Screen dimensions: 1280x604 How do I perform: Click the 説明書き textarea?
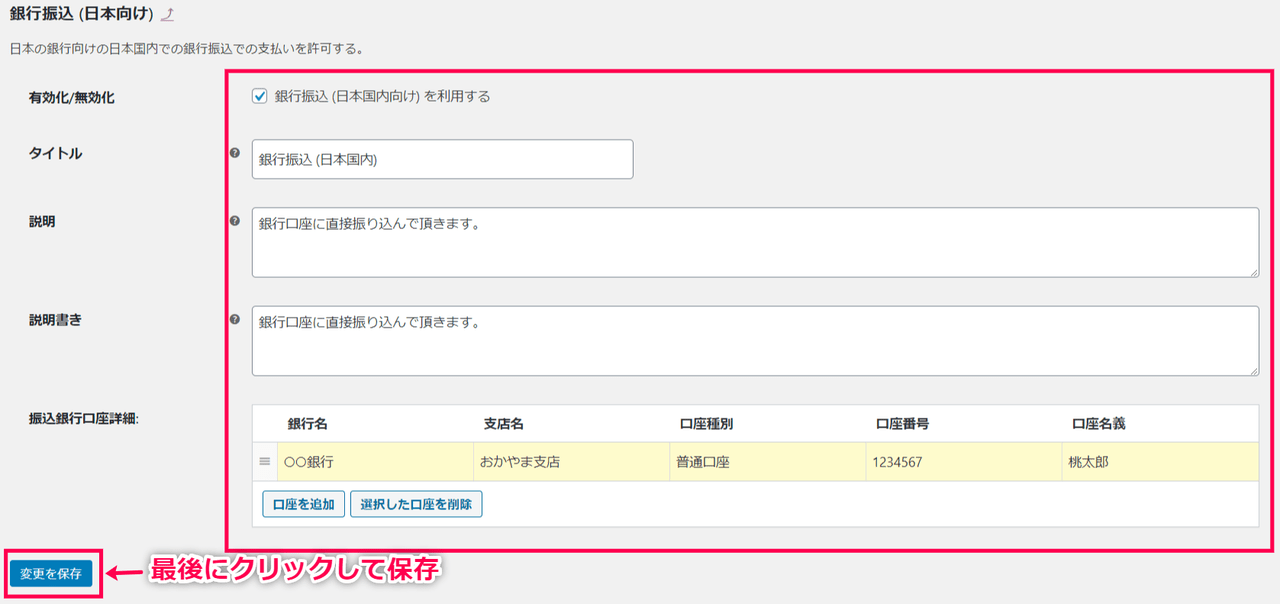point(755,340)
